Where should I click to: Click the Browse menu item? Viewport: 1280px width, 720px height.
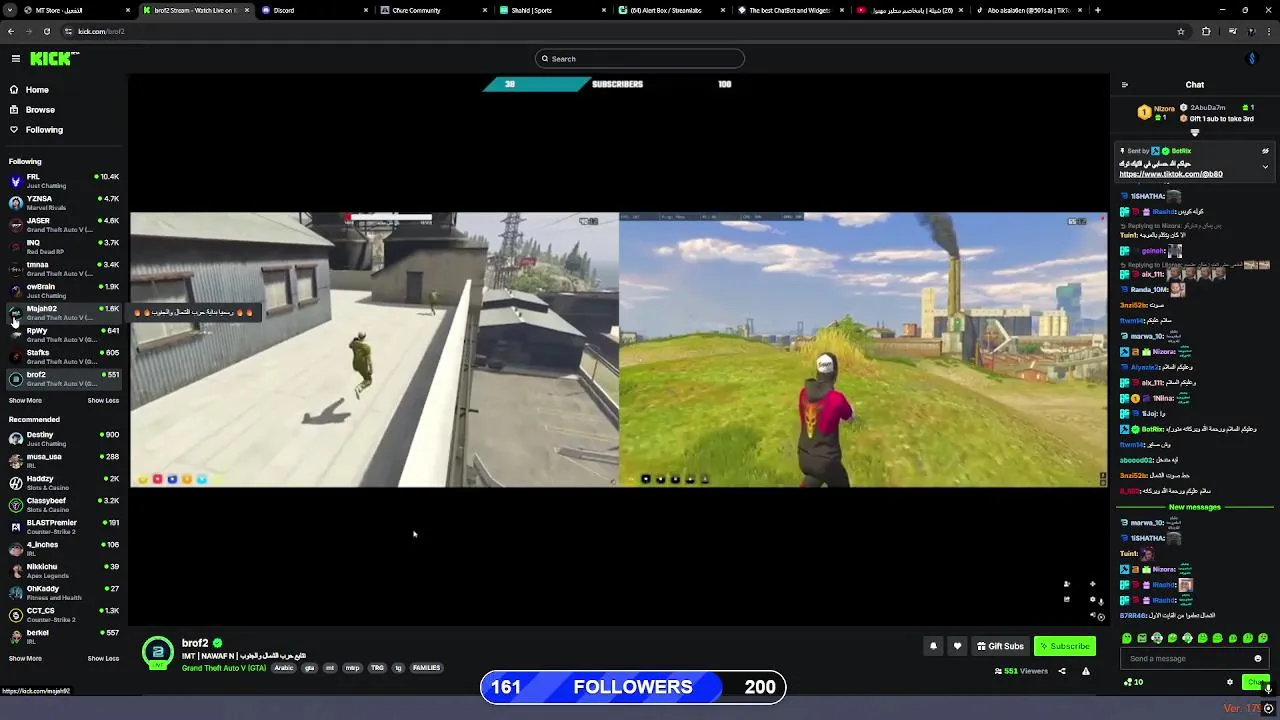click(x=40, y=110)
